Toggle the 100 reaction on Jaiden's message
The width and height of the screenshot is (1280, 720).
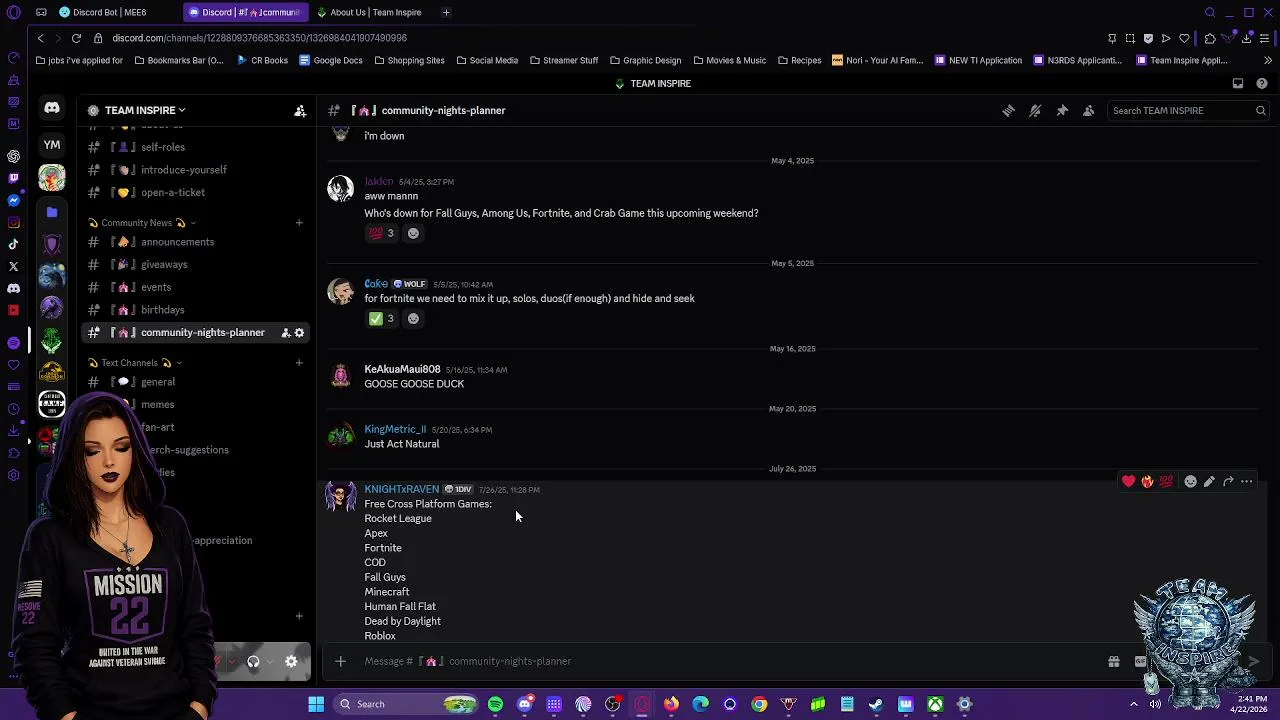pyautogui.click(x=382, y=233)
